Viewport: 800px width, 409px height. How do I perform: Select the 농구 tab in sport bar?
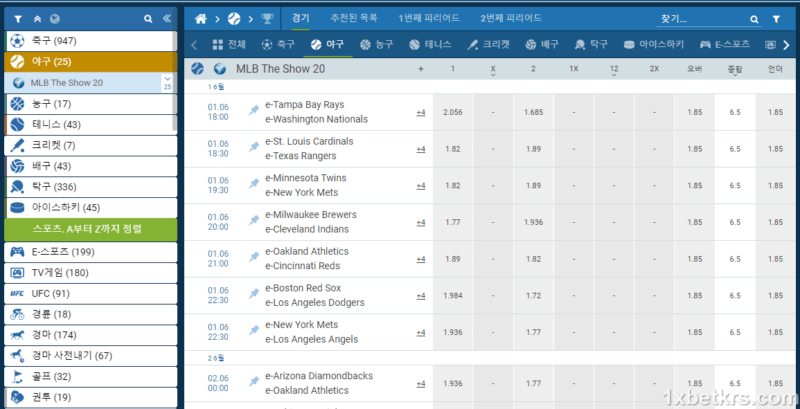pyautogui.click(x=377, y=44)
